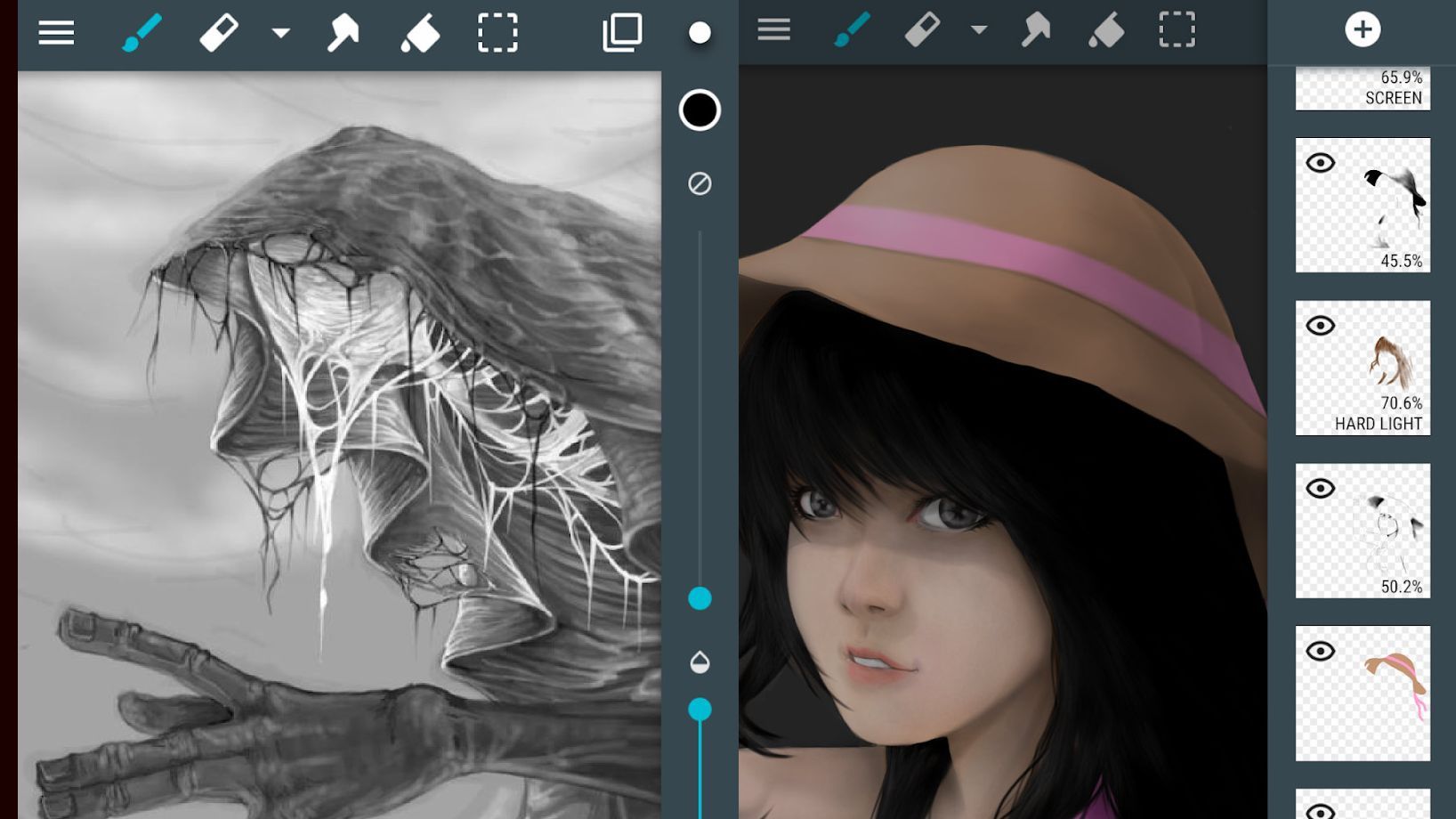
Task: Select the Eraser tool
Action: (219, 32)
